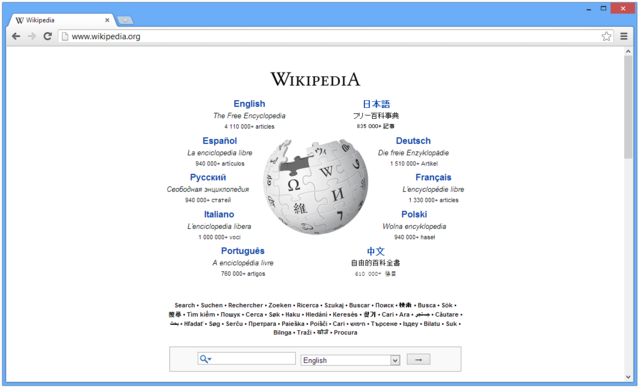This screenshot has height=388, width=640.
Task: Open the Italiano Wikipedia link
Action: (x=219, y=214)
